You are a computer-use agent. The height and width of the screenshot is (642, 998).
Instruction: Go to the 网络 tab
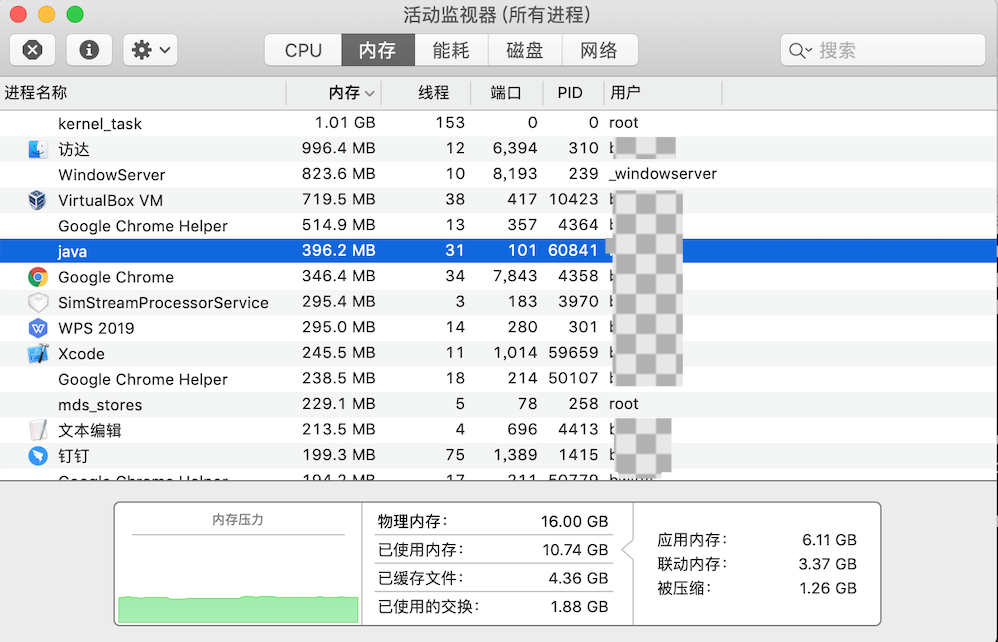[x=599, y=50]
